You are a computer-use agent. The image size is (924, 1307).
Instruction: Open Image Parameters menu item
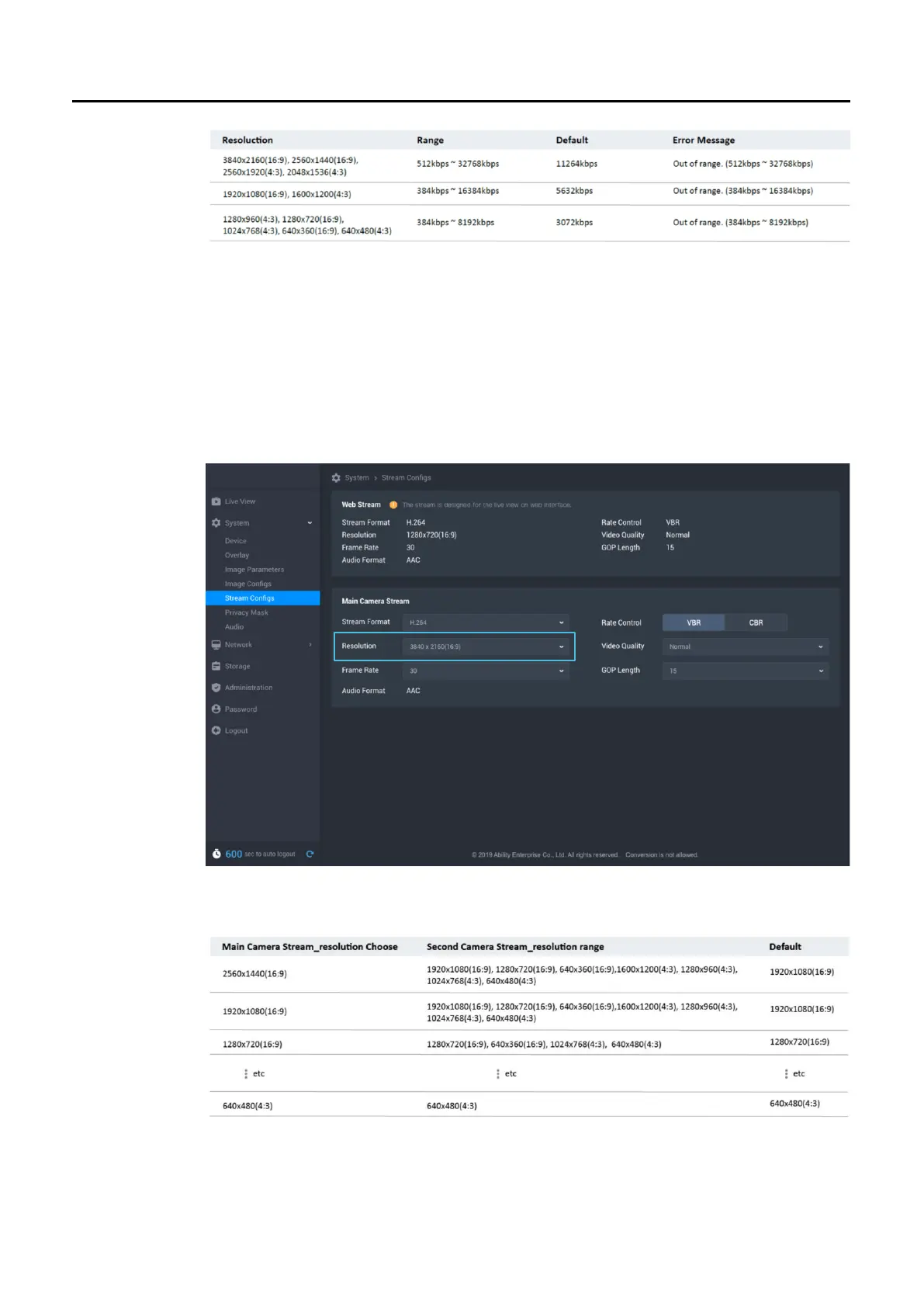pos(254,570)
